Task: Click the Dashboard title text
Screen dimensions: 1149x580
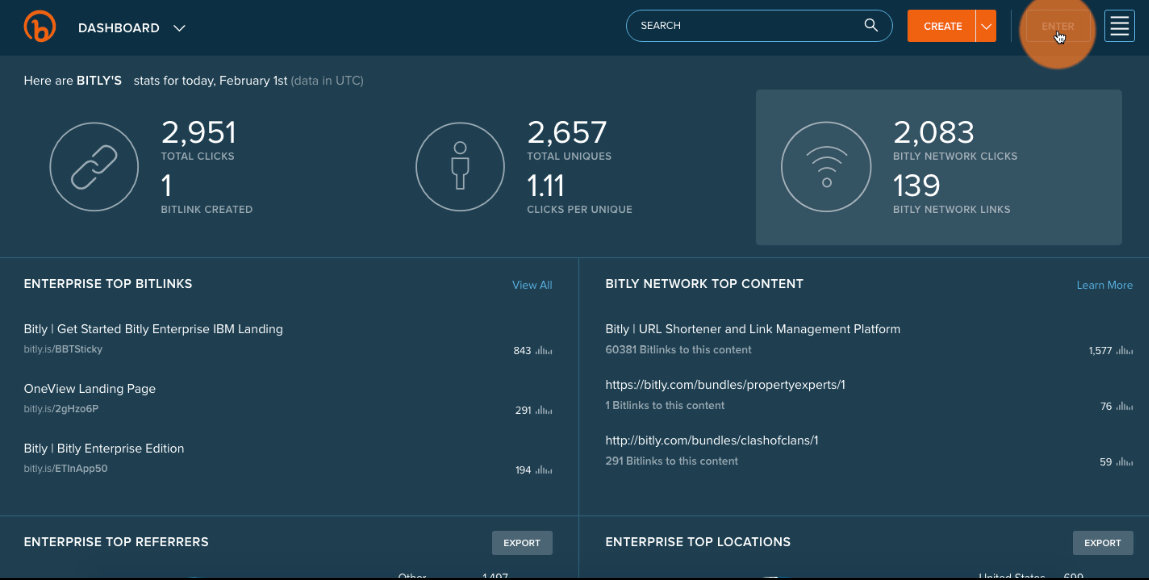Action: click(x=119, y=28)
